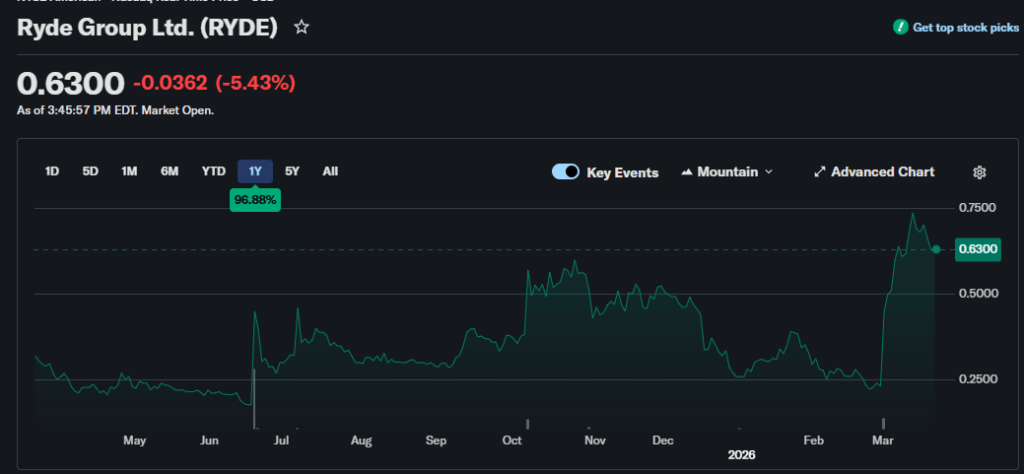Click the 0.6300 price label on the axis
Image resolution: width=1024 pixels, height=474 pixels.
coord(977,249)
